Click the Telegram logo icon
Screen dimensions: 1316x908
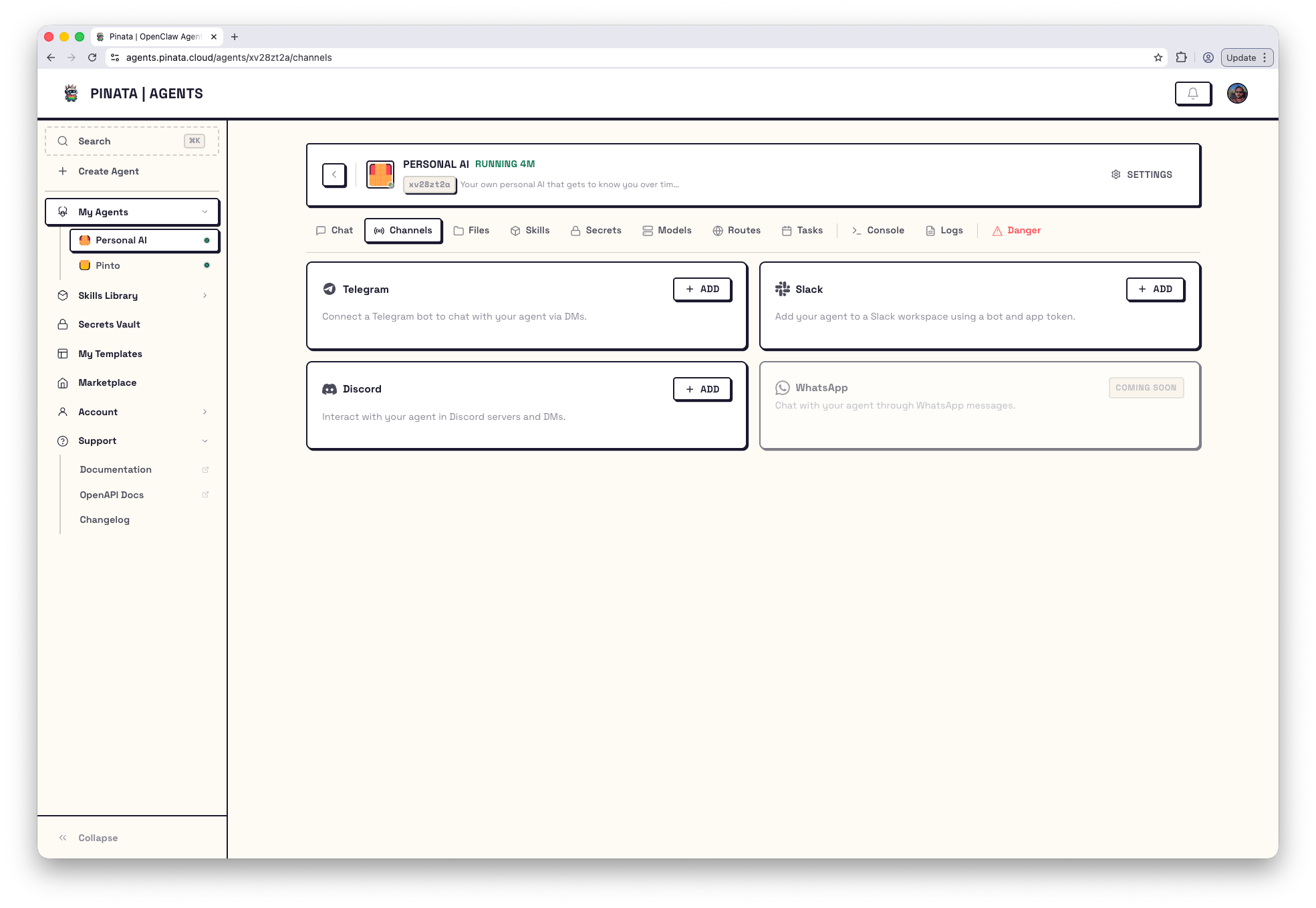[x=330, y=289]
